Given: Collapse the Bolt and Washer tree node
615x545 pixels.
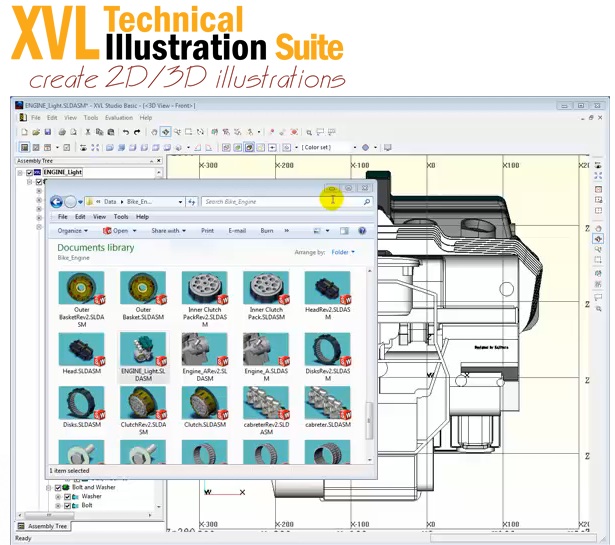Looking at the screenshot, I should click(x=49, y=488).
